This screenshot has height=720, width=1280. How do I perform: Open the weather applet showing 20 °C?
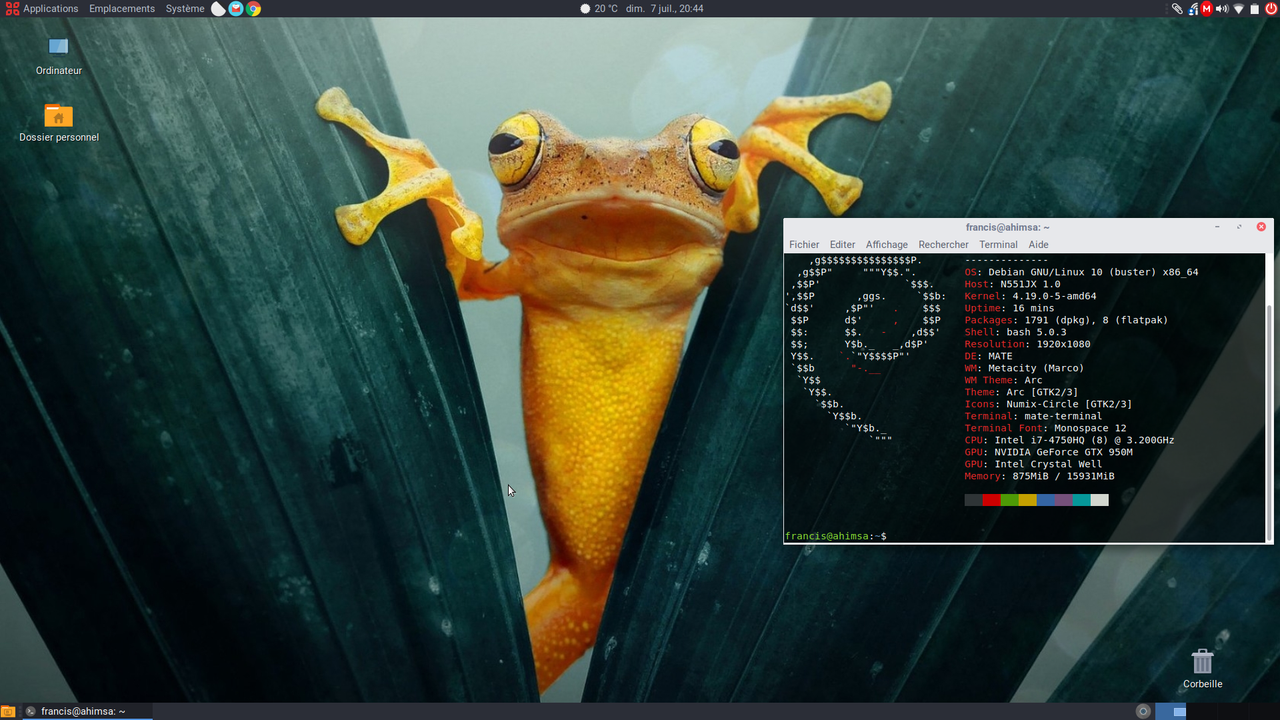pos(599,8)
